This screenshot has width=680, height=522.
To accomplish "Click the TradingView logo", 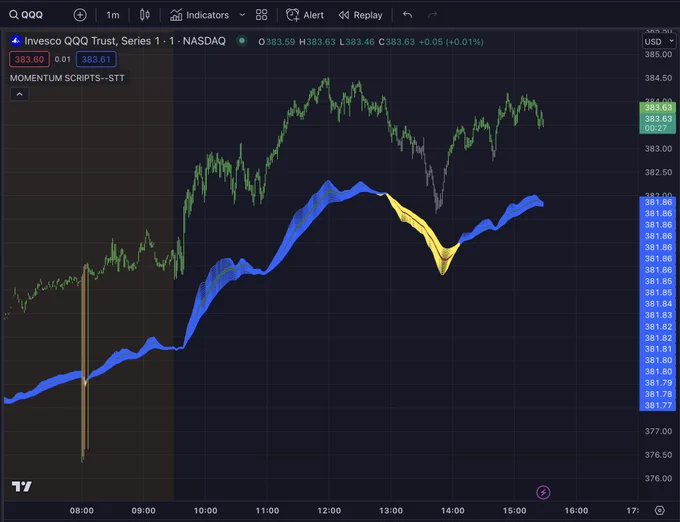I will (22, 486).
